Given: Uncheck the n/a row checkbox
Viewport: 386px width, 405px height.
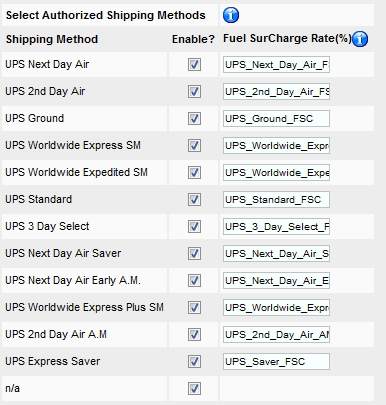Looking at the screenshot, I should 194,388.
